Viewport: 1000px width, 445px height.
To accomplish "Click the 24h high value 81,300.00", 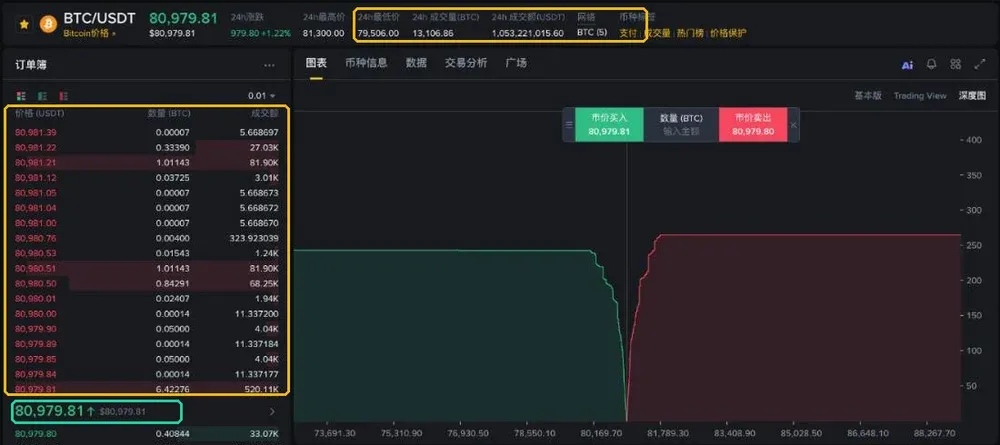I will coord(323,33).
